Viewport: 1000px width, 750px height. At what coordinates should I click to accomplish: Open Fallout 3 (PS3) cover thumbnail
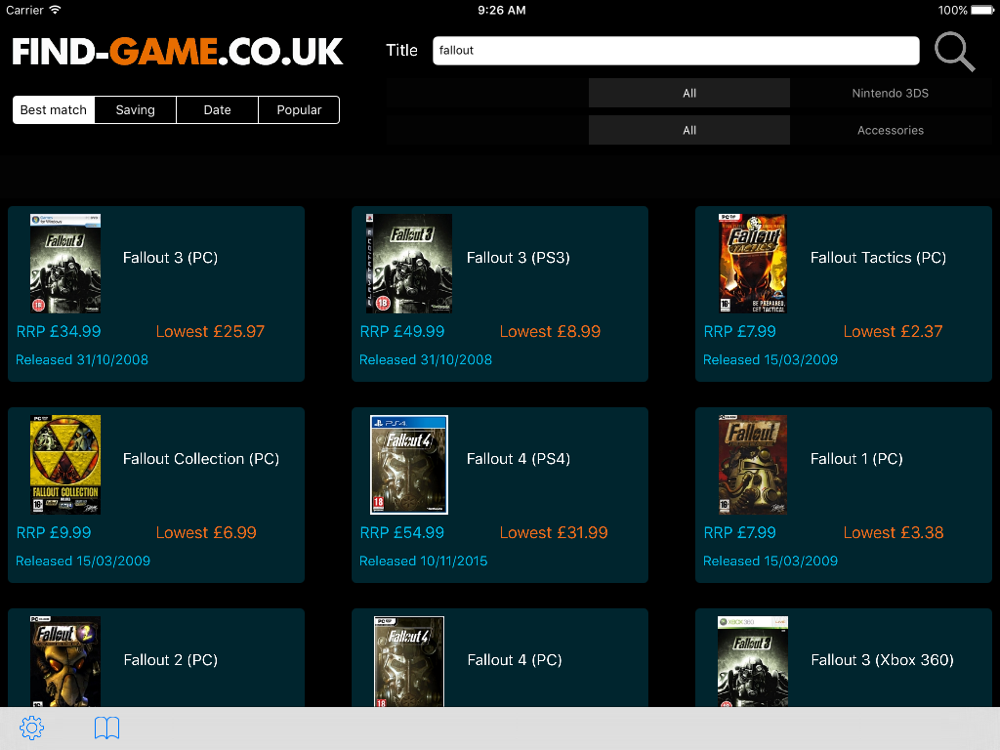[409, 263]
